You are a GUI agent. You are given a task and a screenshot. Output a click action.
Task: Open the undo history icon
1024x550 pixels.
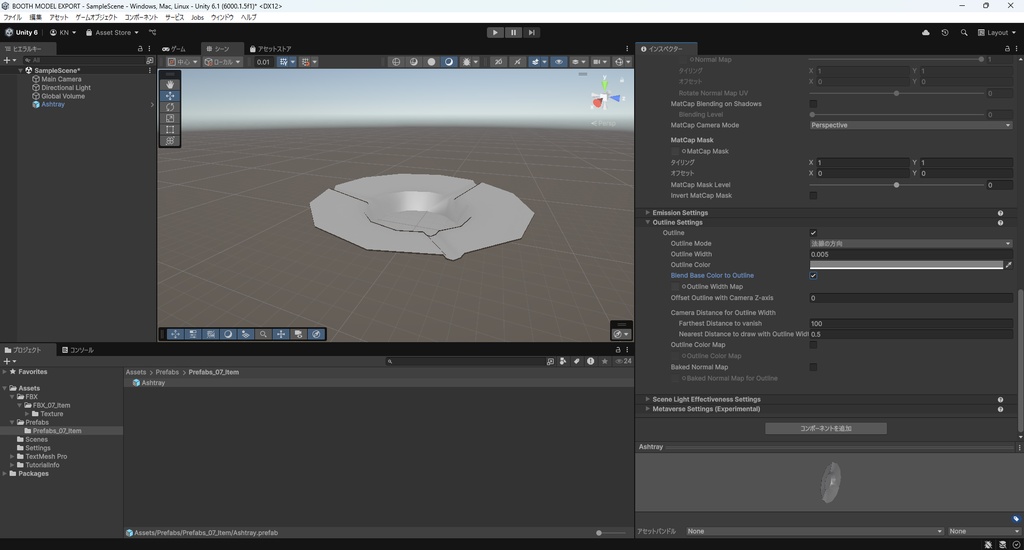pos(944,32)
